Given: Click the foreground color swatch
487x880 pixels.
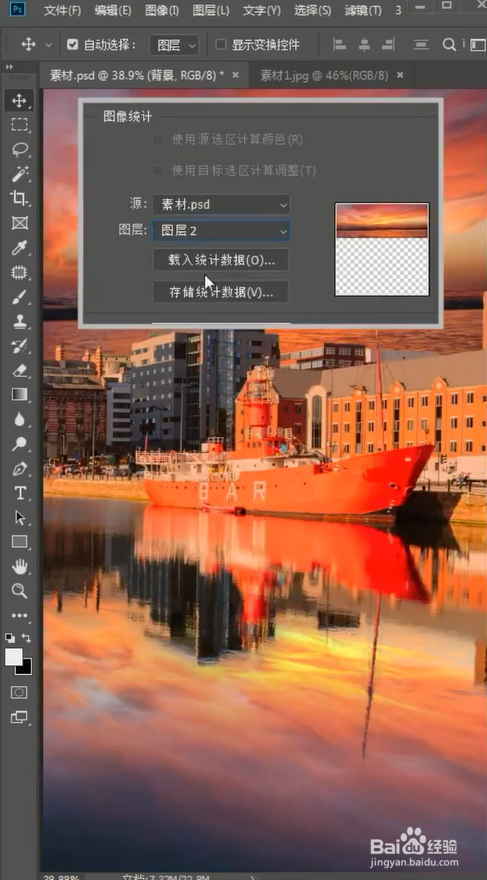Looking at the screenshot, I should coord(13,657).
